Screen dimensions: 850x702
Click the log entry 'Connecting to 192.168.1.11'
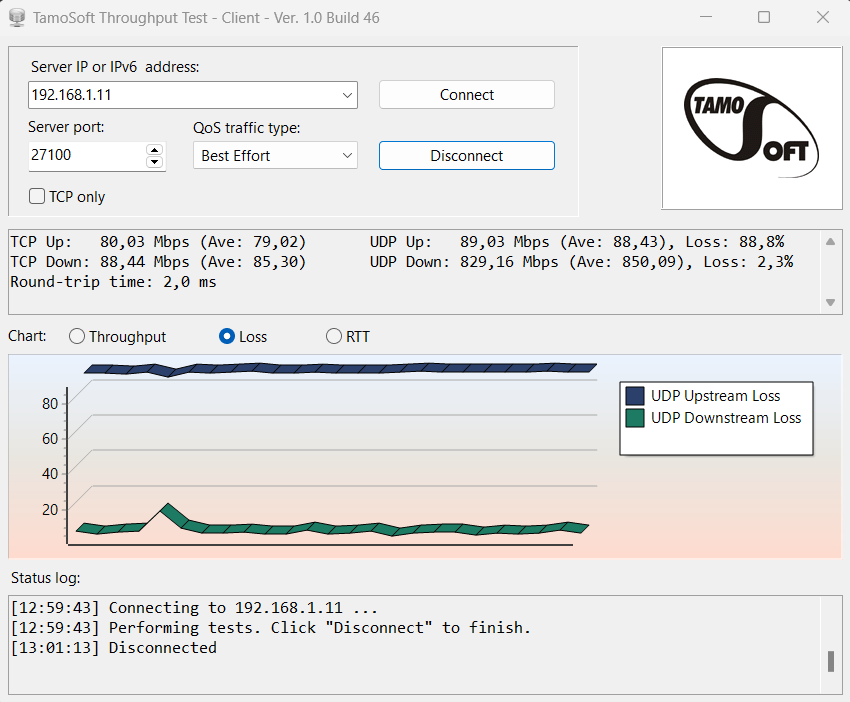click(194, 608)
